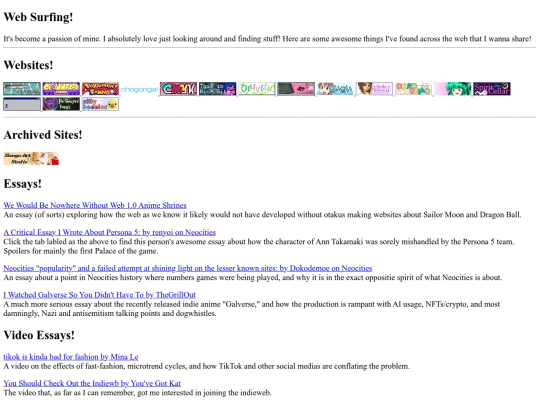Open the Spirit Cellar badge
This screenshot has width=540, height=405.
pos(492,89)
